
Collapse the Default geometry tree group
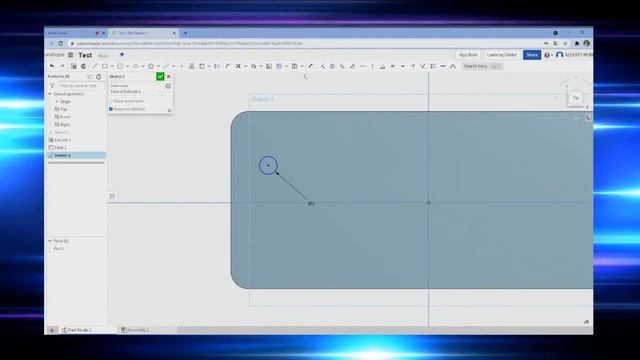point(50,94)
